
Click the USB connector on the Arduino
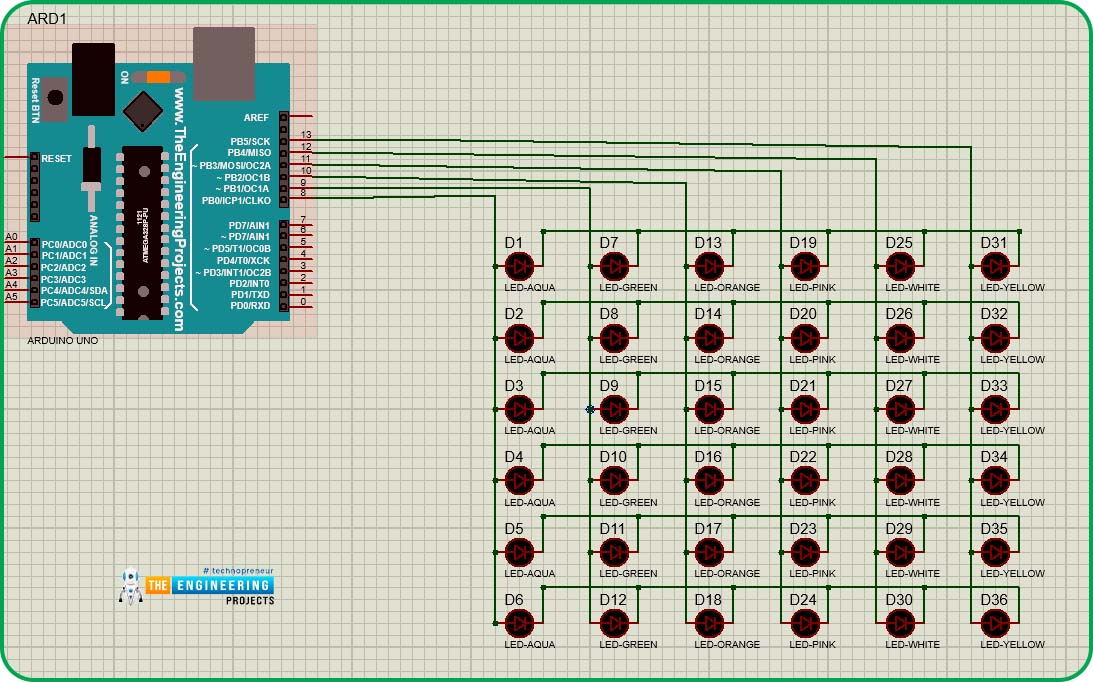tap(224, 63)
